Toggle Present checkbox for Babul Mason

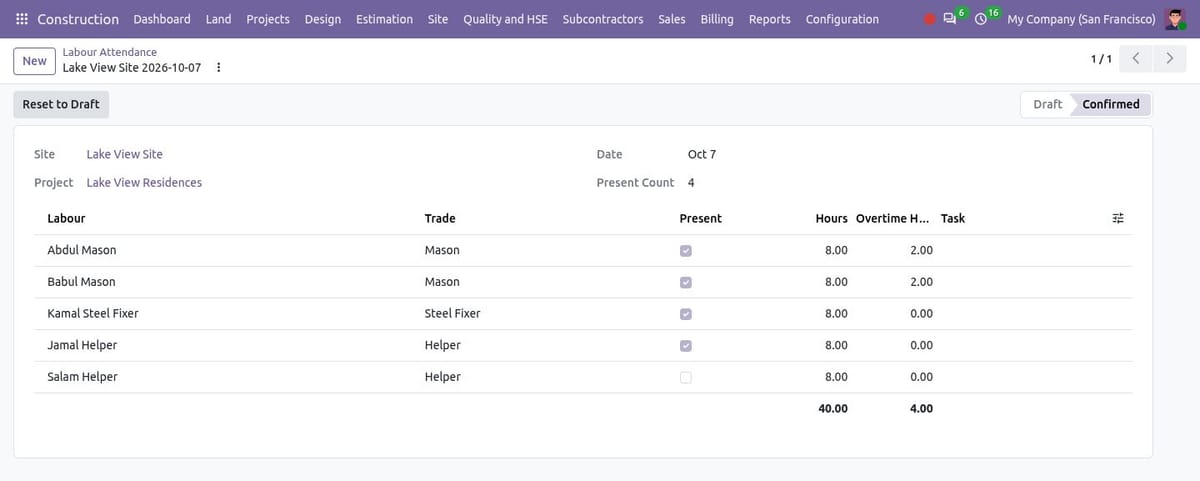[685, 282]
